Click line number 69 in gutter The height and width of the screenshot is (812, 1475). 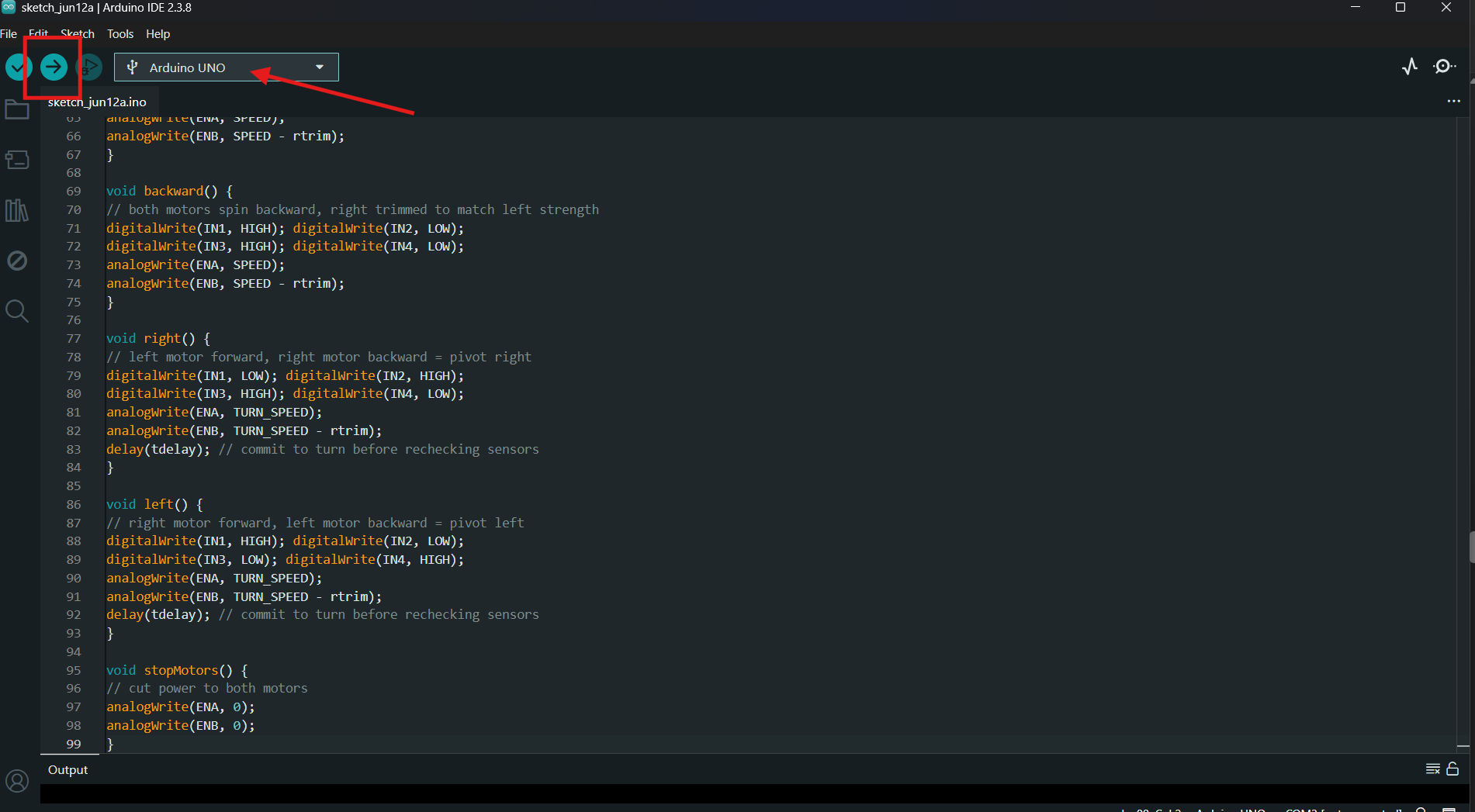[74, 192]
